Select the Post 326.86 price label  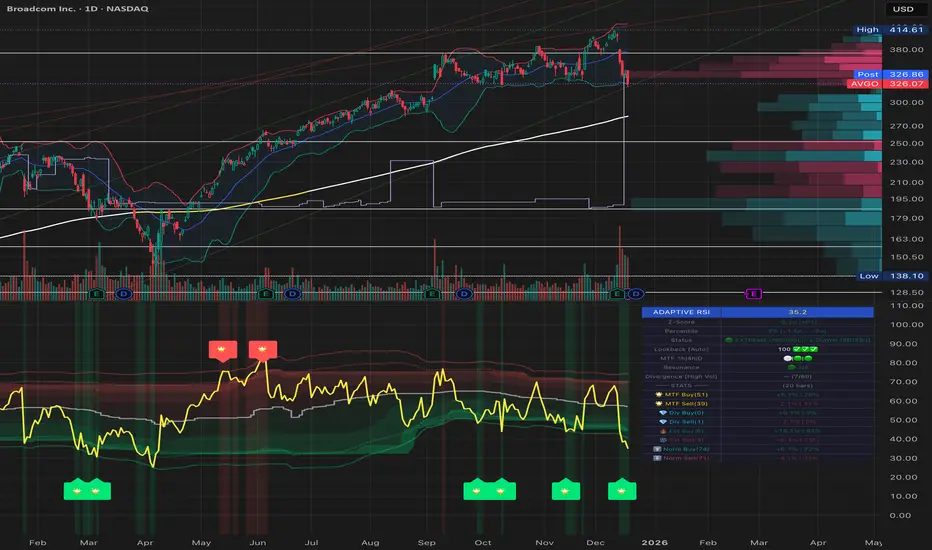coord(889,74)
